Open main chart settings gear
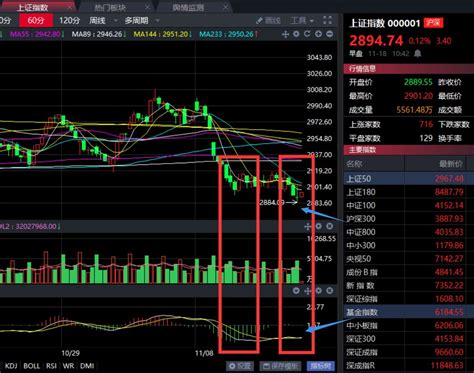The image size is (474, 373). pyautogui.click(x=296, y=34)
